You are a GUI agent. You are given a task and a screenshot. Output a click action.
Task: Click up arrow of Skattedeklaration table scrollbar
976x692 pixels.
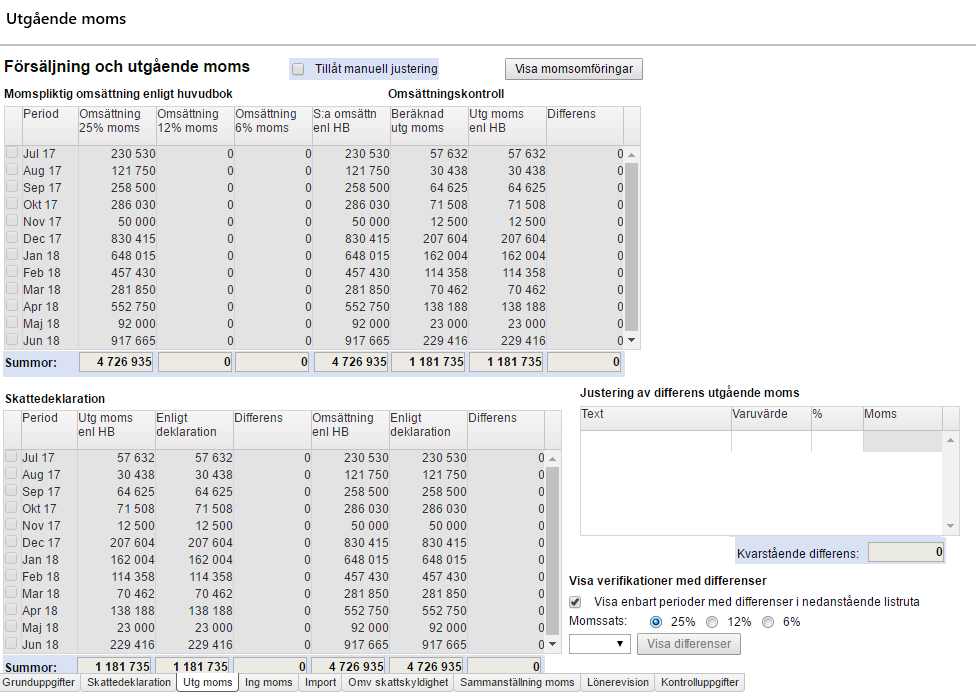(x=552, y=459)
